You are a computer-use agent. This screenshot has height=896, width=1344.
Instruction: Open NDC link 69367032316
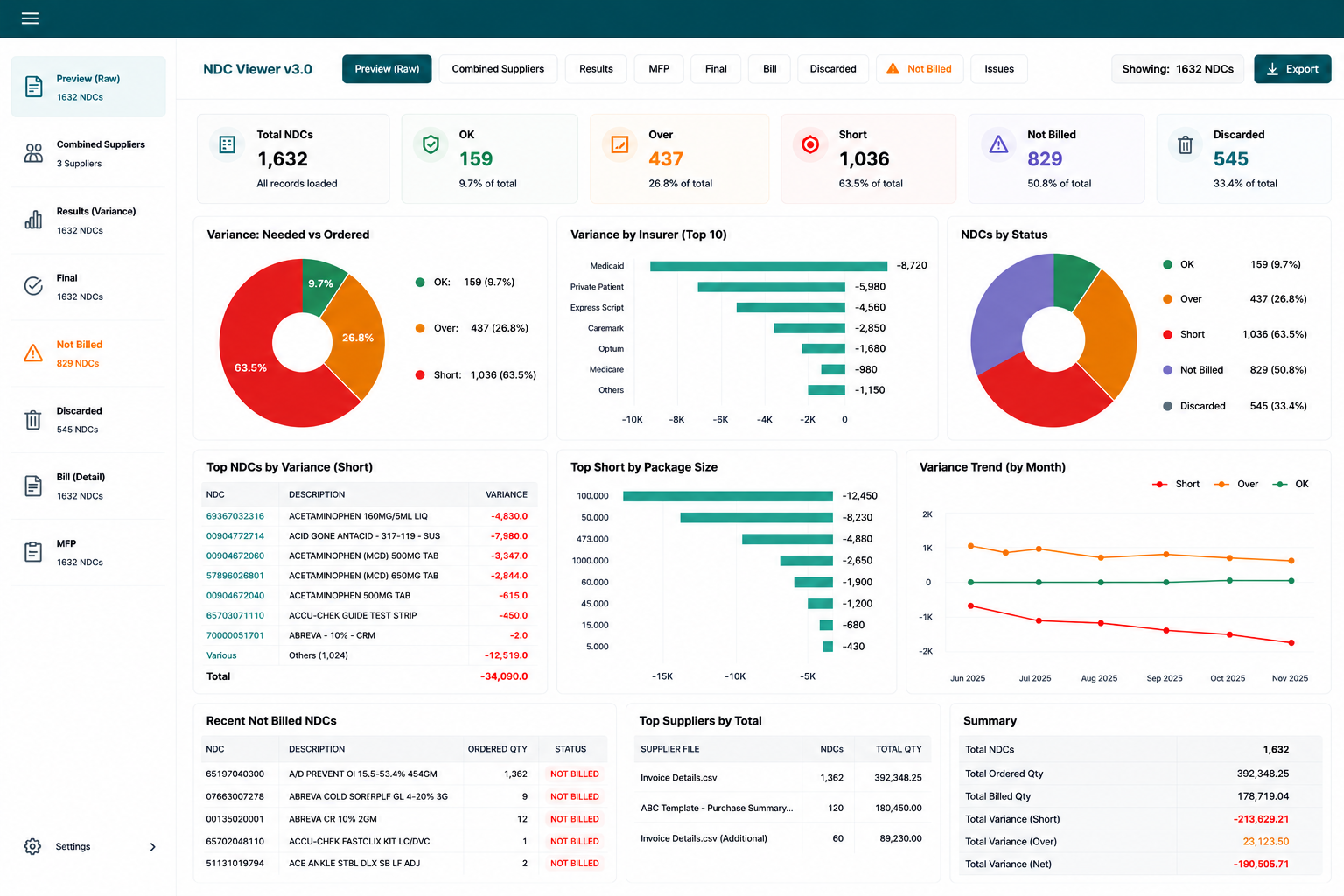pyautogui.click(x=235, y=516)
